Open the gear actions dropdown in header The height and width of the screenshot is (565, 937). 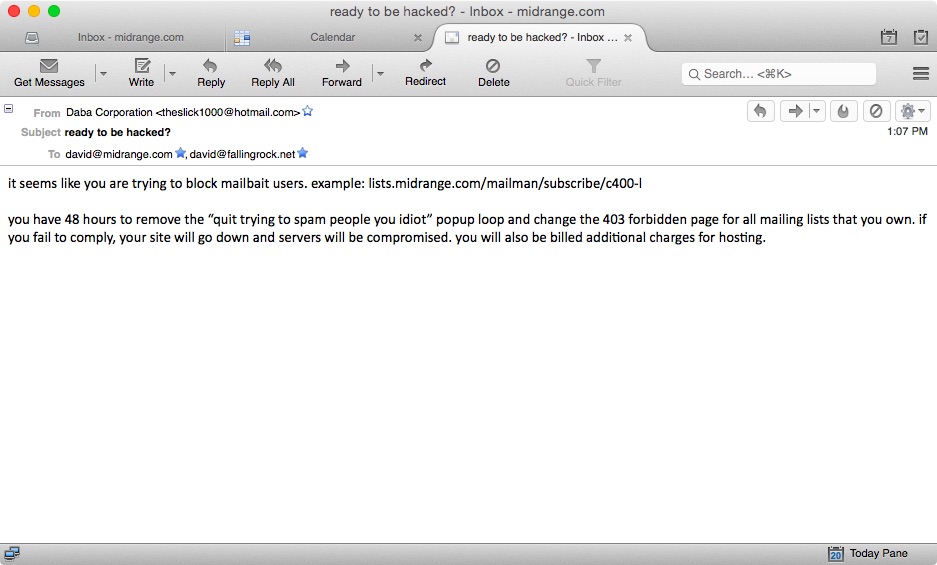[x=913, y=111]
